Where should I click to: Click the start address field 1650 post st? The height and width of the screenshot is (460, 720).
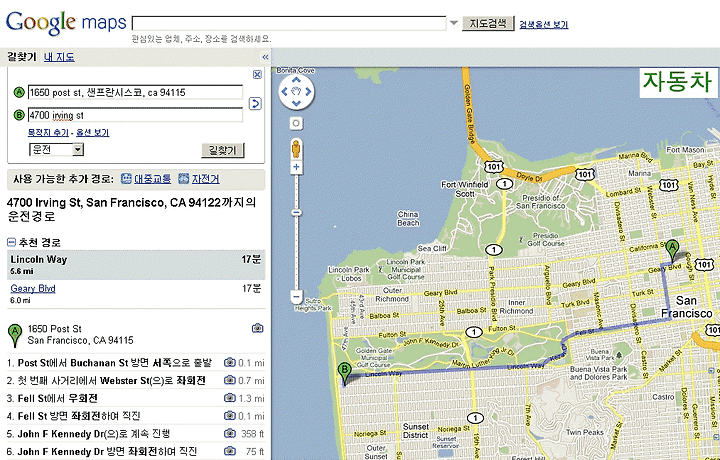[135, 92]
